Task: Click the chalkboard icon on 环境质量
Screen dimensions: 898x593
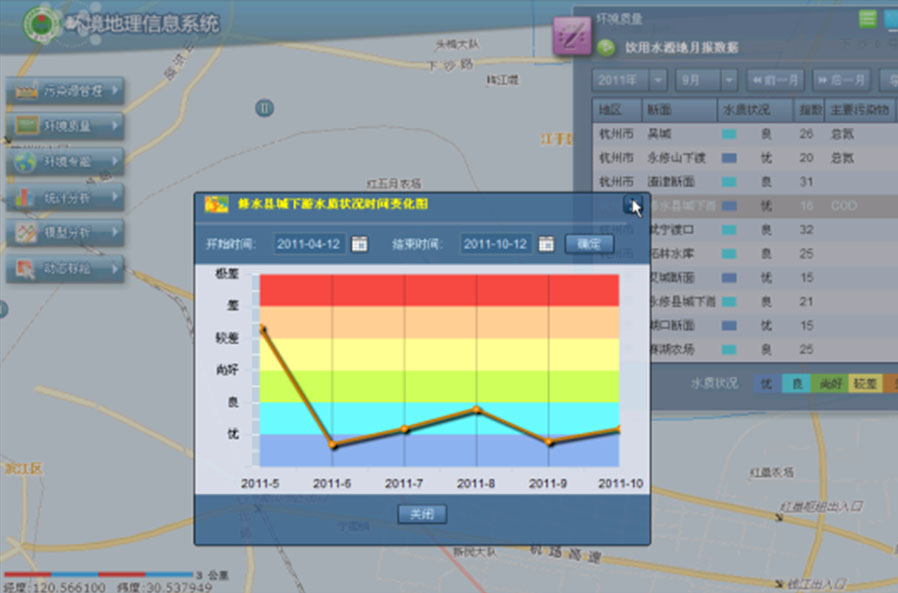Action: coord(26,125)
